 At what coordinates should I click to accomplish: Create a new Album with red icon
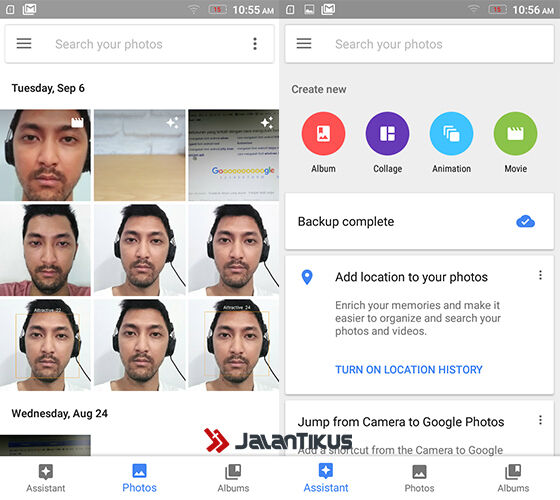tap(323, 134)
